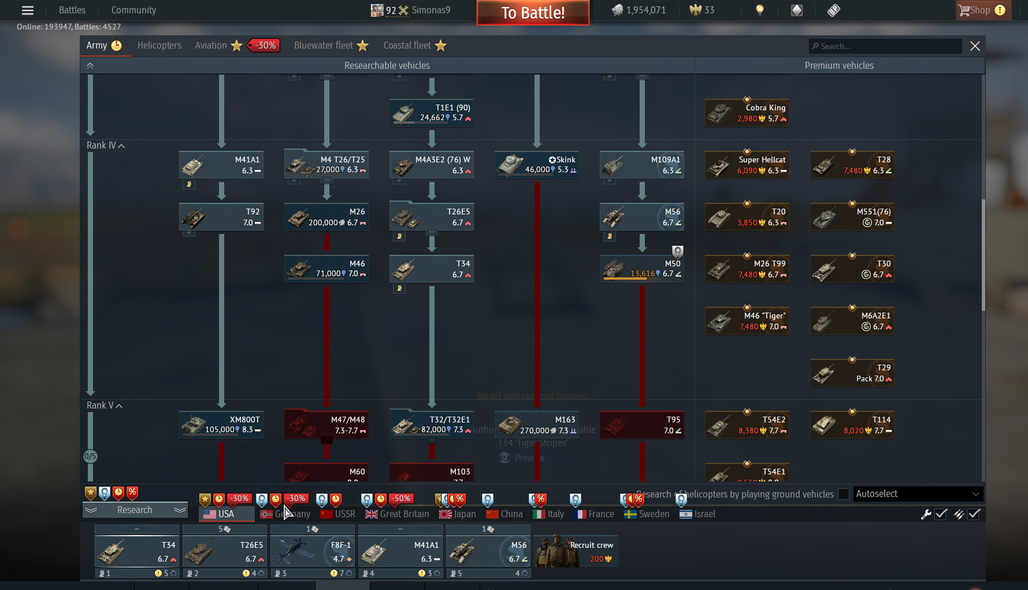Select the M4 T26/T25 vehicle card

click(326, 165)
